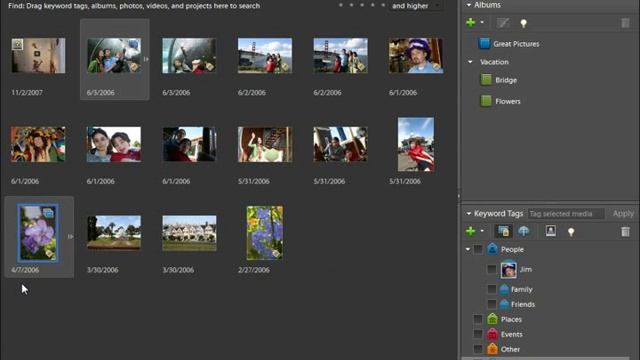Screen dimensions: 640x360
Task: Click the icon on the 11/2/2007 thumbnail corner
Action: [x=17, y=44]
